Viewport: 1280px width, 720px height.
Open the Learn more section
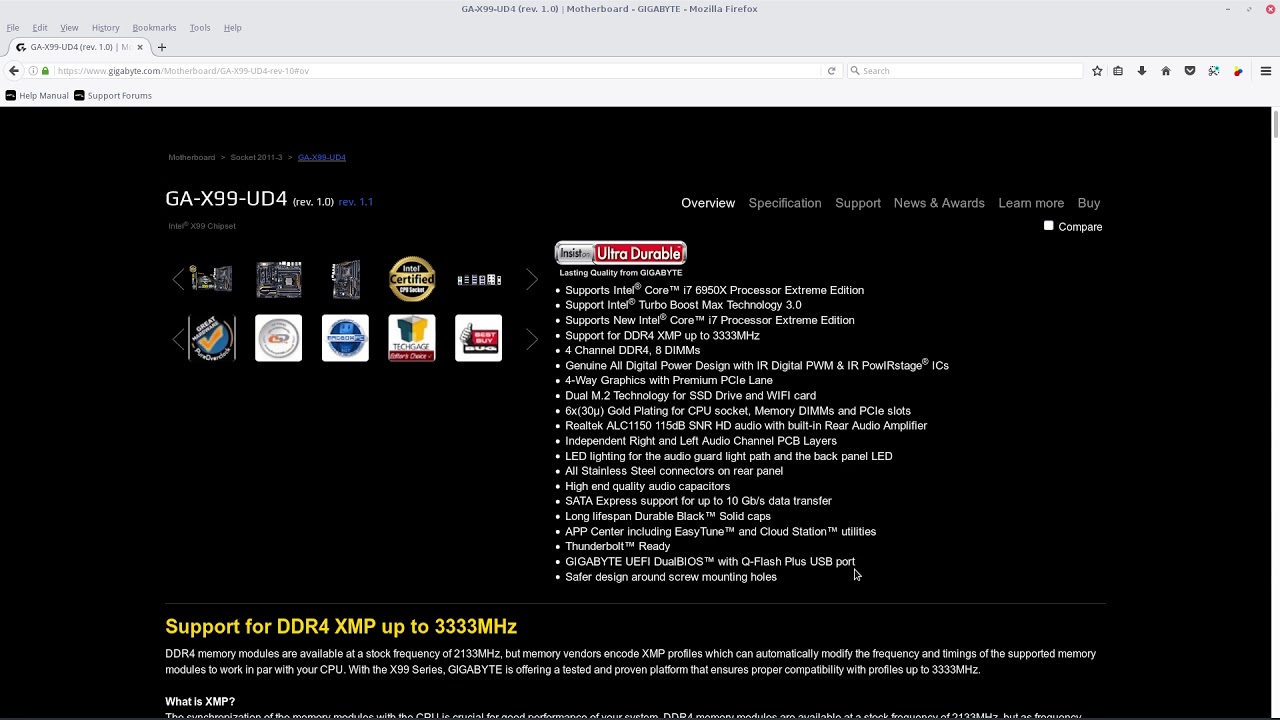click(1031, 203)
